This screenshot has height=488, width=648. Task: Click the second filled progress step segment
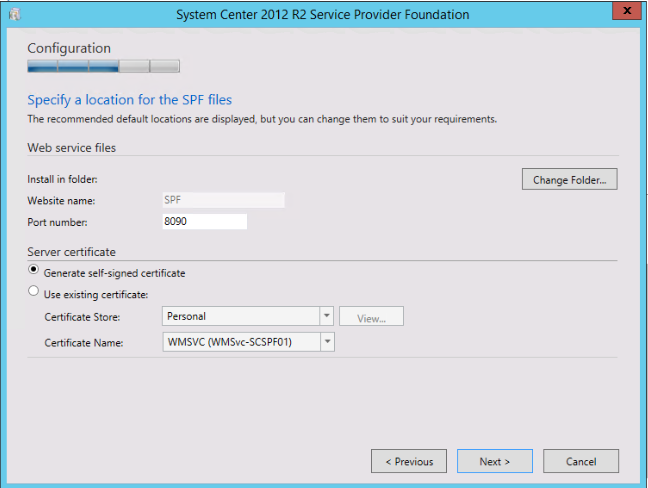(73, 67)
